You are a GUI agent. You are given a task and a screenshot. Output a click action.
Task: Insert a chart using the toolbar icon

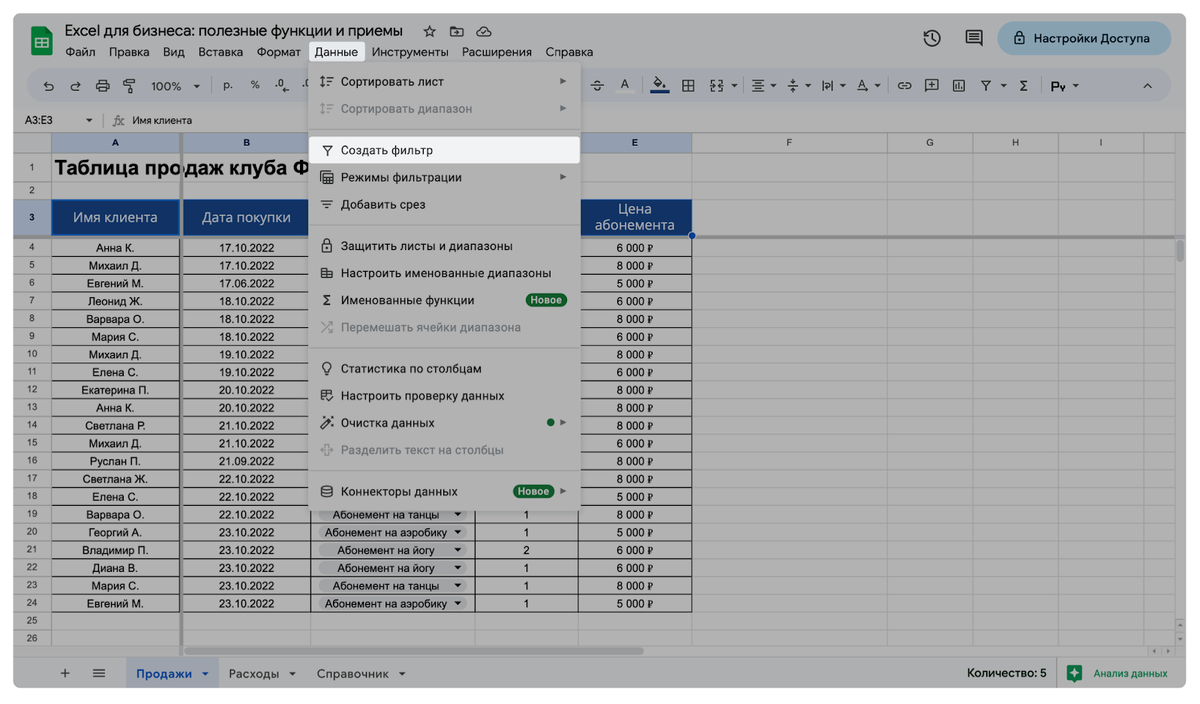959,86
